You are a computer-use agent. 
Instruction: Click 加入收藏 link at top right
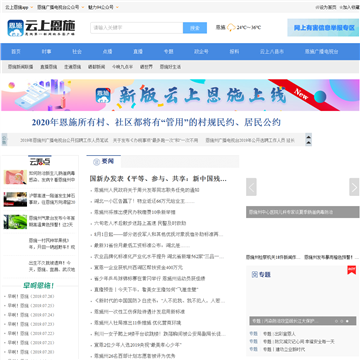pyautogui.click(x=349, y=7)
